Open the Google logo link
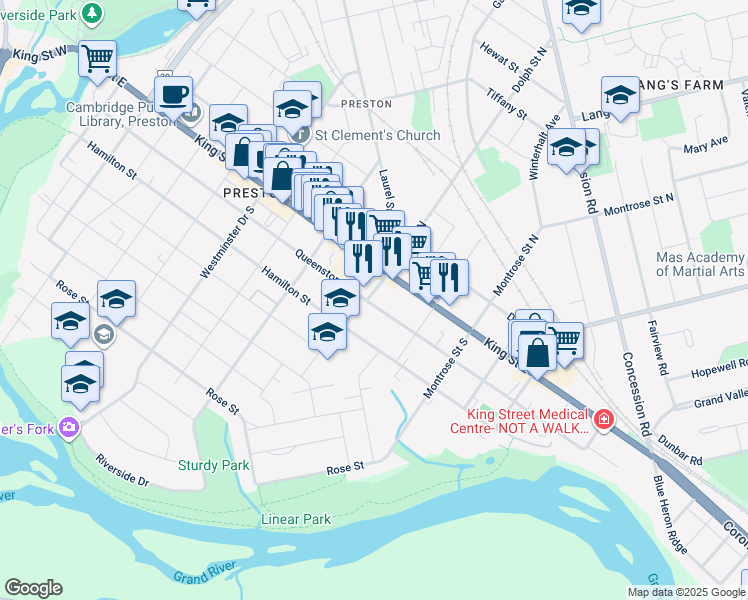Viewport: 748px width, 600px height. [x=33, y=588]
